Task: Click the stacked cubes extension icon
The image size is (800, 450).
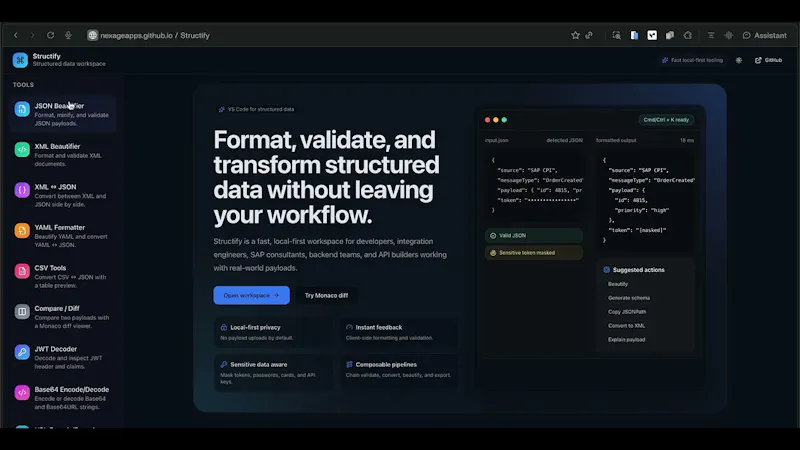Action: coord(670,35)
